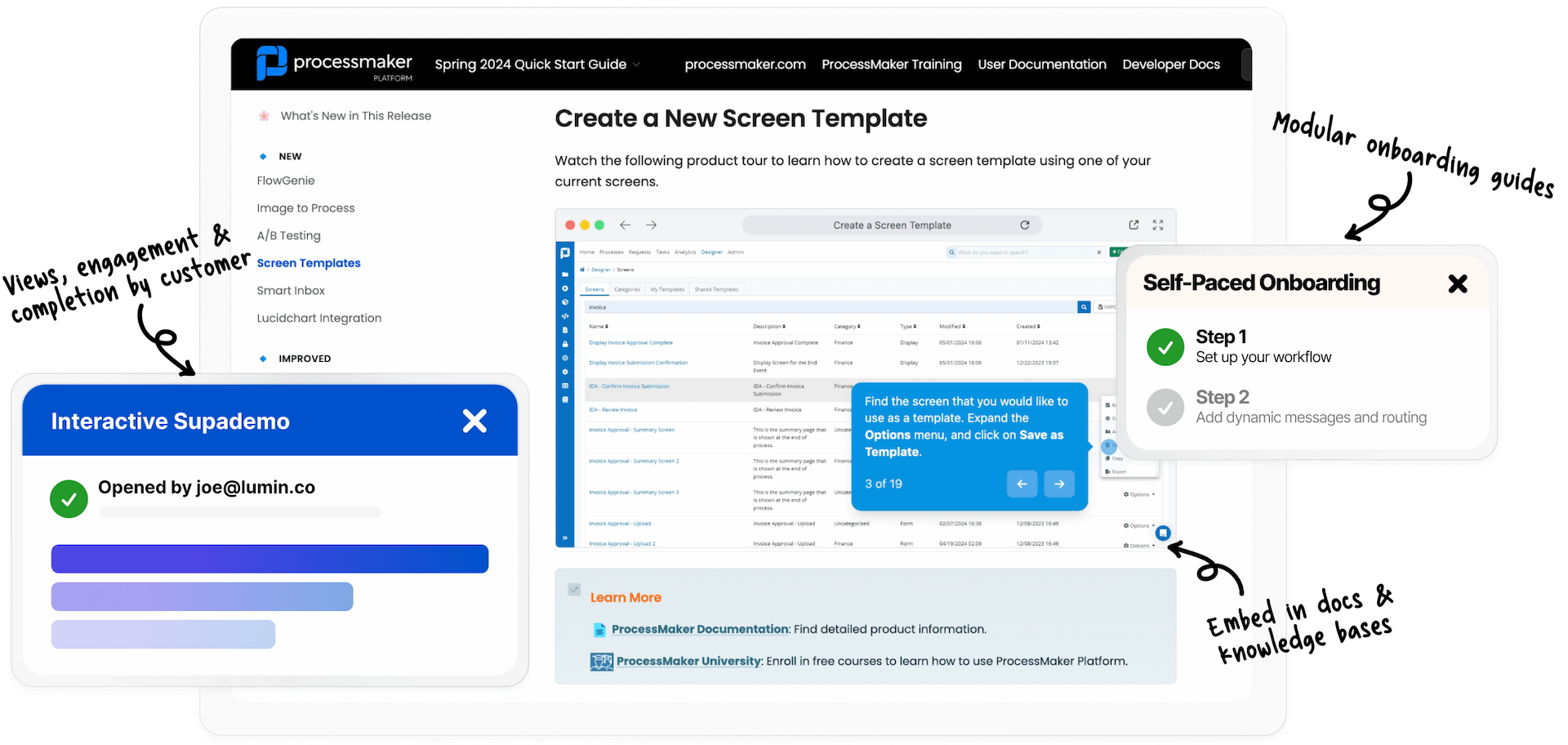The height and width of the screenshot is (745, 1568).
Task: Open the Designer menu in demo navbar
Action: tap(712, 252)
